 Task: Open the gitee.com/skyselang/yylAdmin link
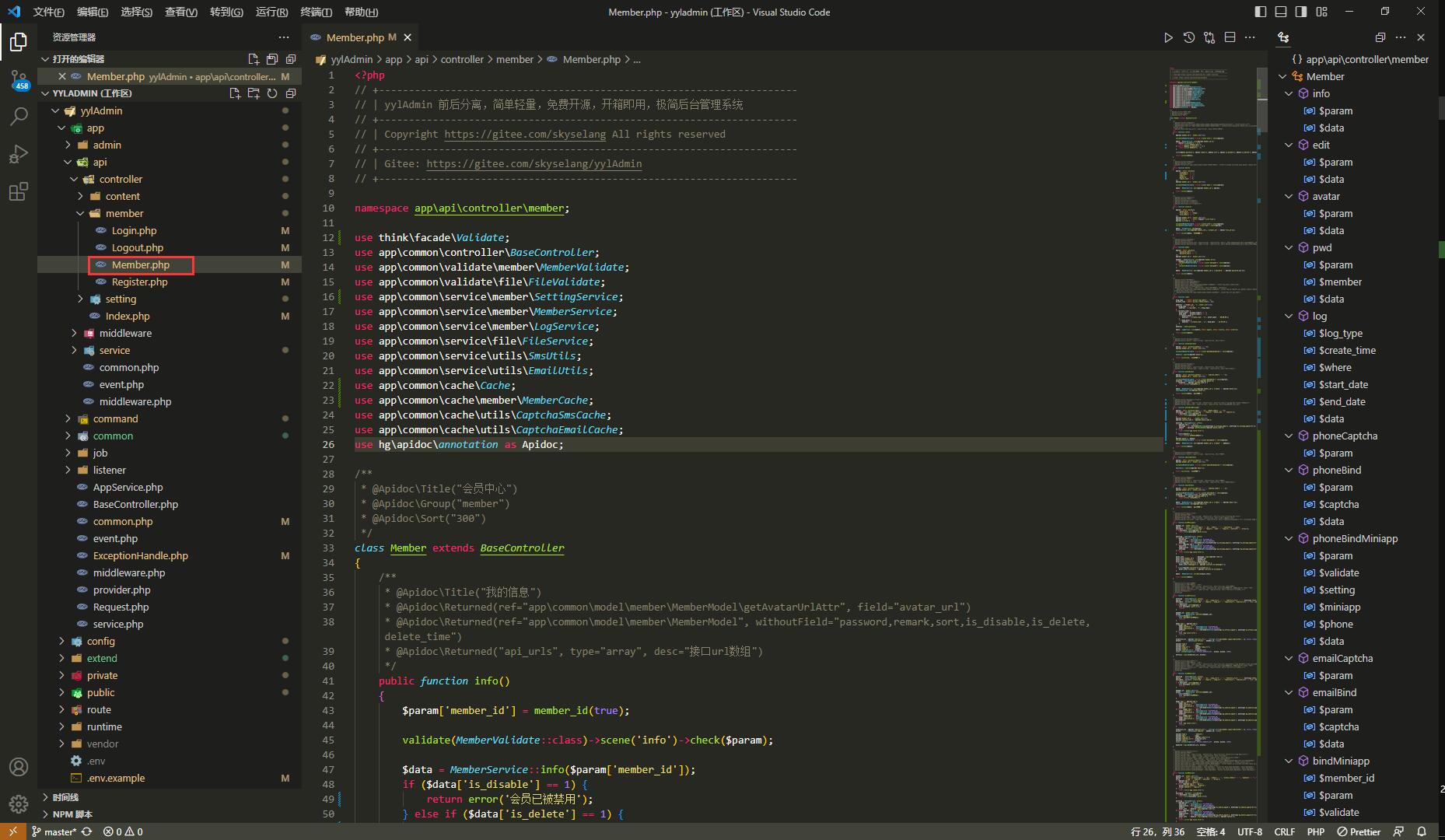tap(534, 164)
